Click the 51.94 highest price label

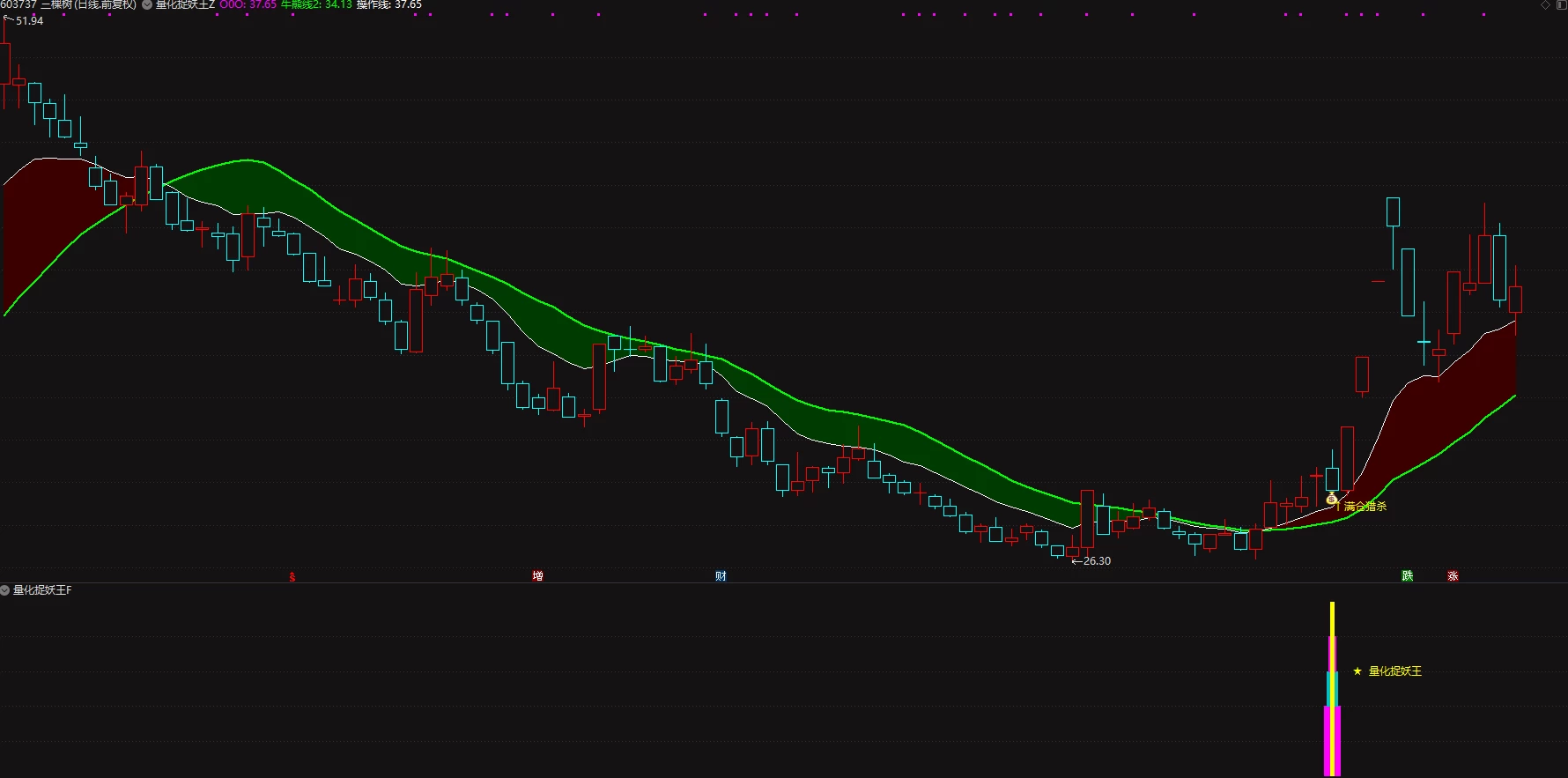[x=29, y=21]
